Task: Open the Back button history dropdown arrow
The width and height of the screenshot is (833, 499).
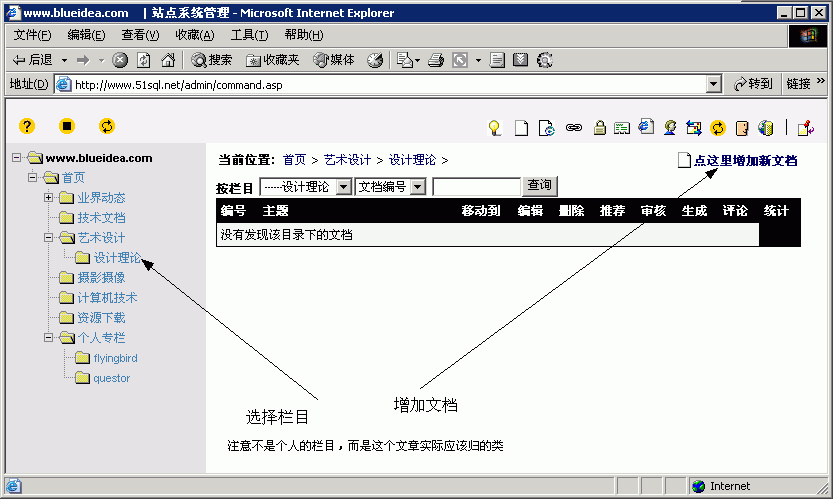Action: tap(64, 60)
